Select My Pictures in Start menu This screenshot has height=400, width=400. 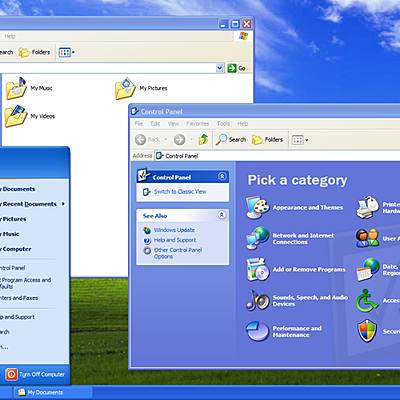tap(13, 219)
